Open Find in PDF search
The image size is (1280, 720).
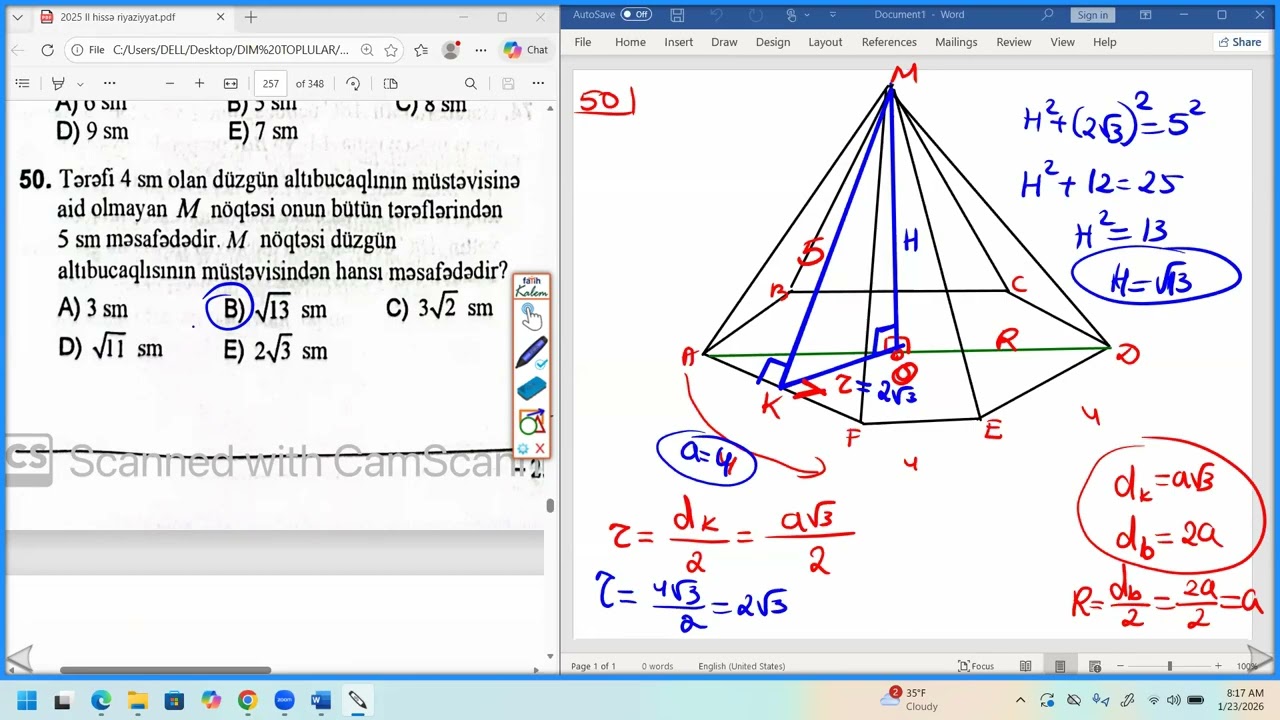point(470,84)
